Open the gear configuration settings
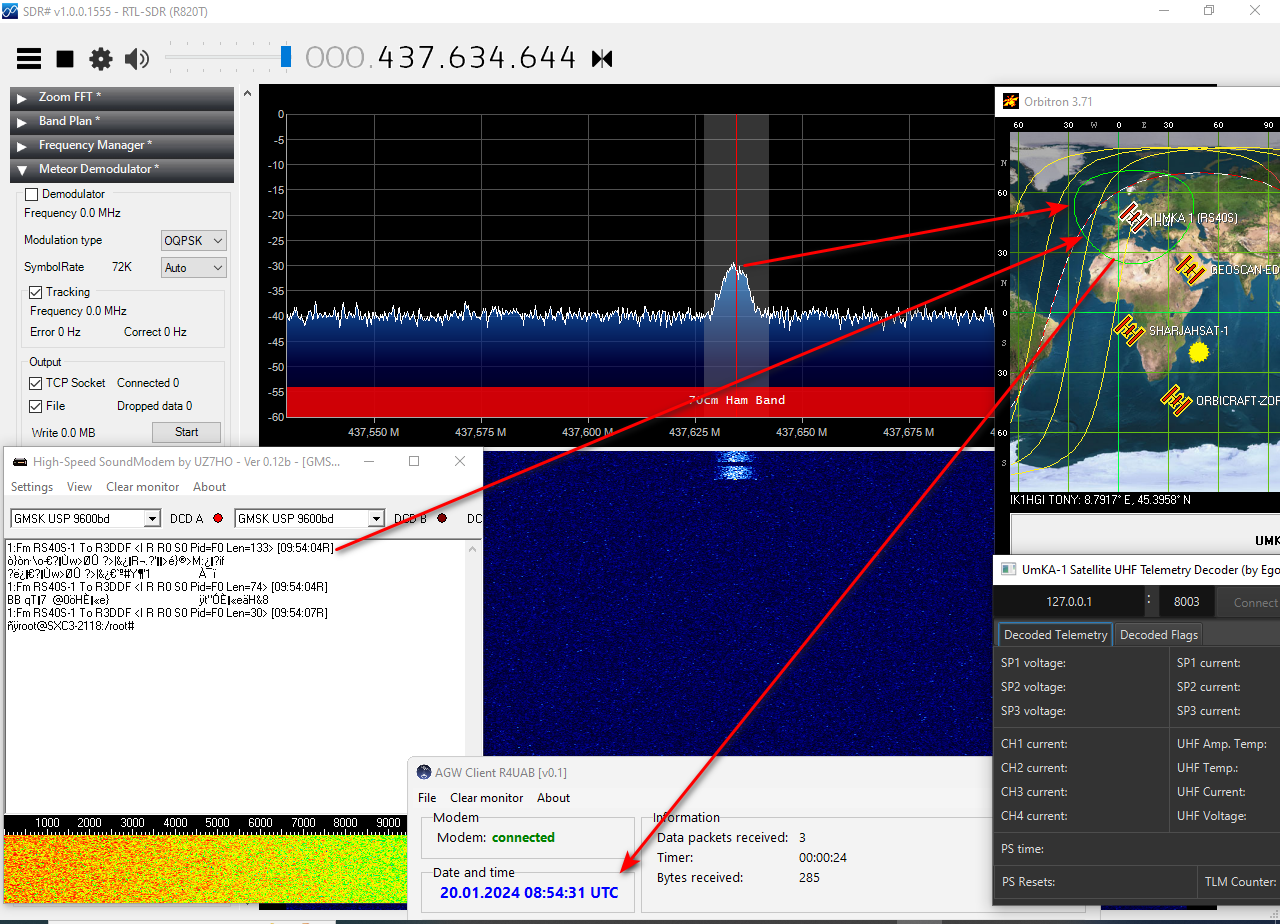Screen dimensions: 1280x924 coord(101,59)
